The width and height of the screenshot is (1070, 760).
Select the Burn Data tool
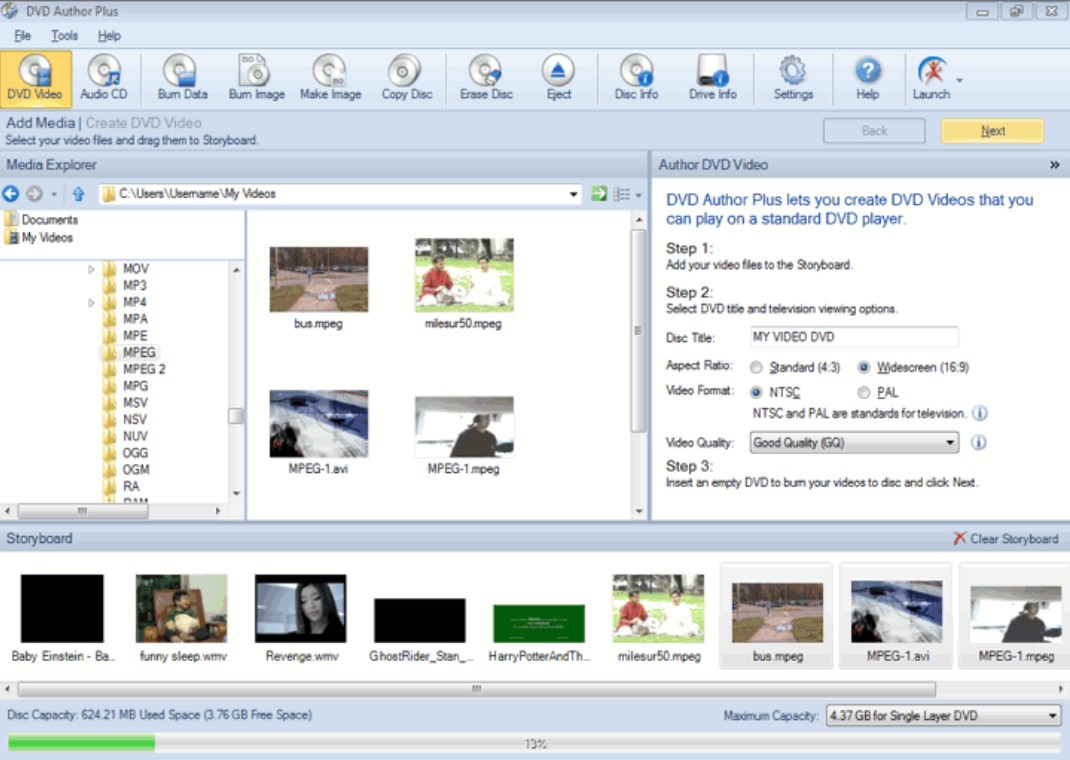[x=181, y=77]
